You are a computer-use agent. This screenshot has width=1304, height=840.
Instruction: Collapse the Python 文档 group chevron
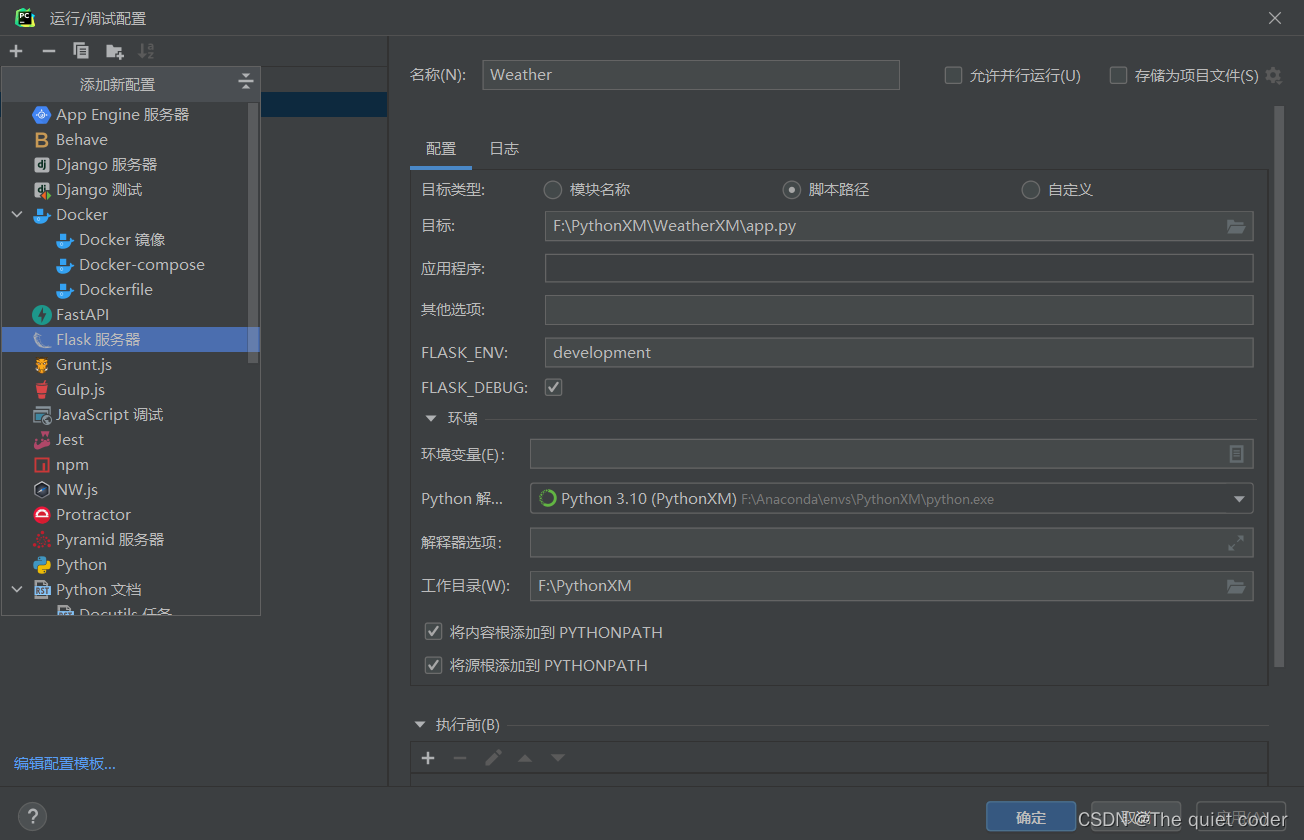pyautogui.click(x=16, y=590)
